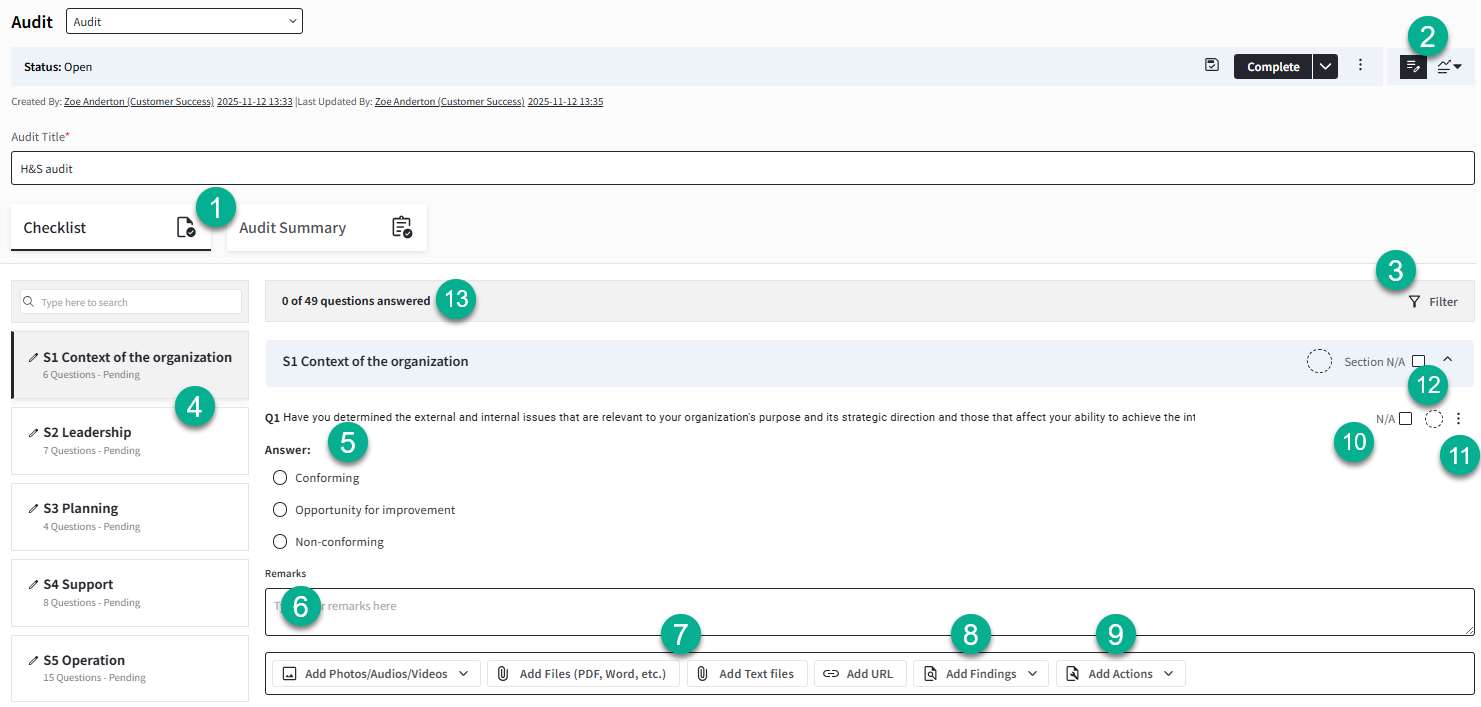Click the Add Actions document icon

[x=1073, y=674]
